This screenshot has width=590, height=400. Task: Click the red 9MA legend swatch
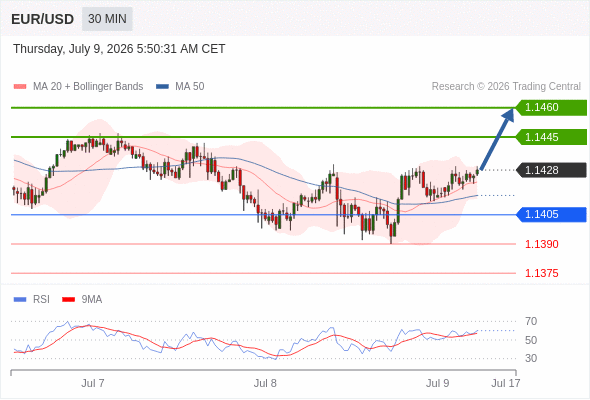(68, 300)
